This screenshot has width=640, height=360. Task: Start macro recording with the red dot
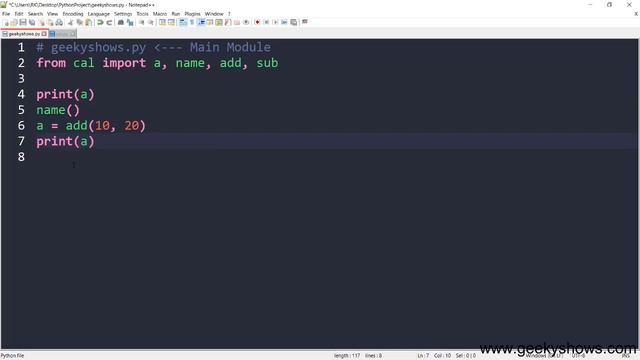click(258, 22)
